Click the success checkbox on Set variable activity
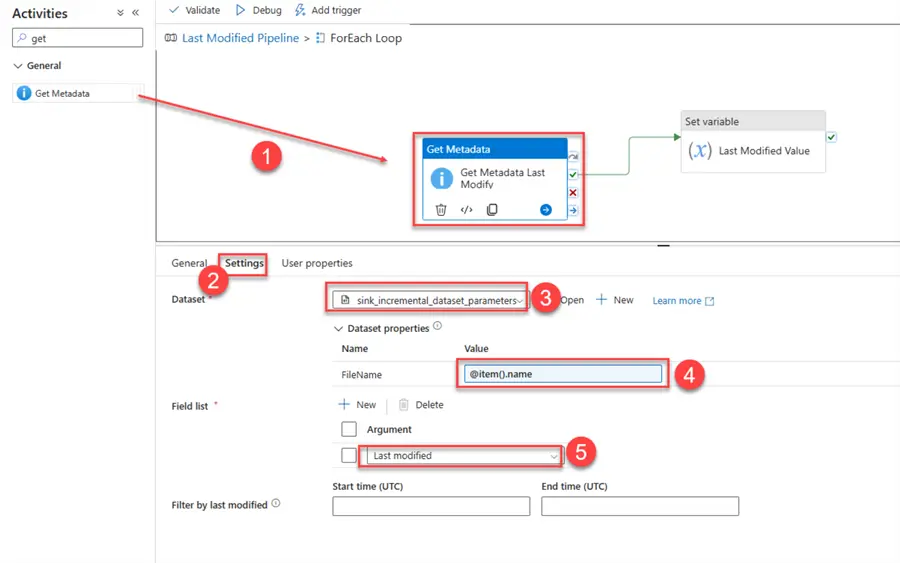 pyautogui.click(x=831, y=137)
